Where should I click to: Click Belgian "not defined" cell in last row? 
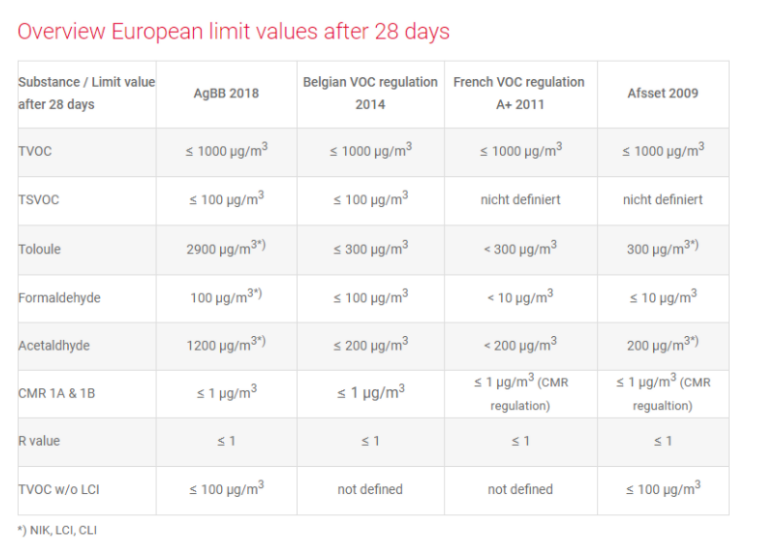pyautogui.click(x=370, y=489)
